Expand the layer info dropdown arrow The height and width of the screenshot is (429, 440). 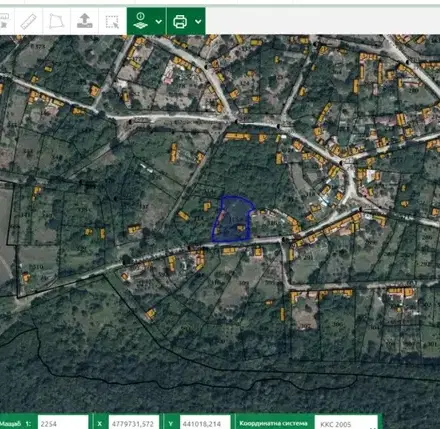159,22
